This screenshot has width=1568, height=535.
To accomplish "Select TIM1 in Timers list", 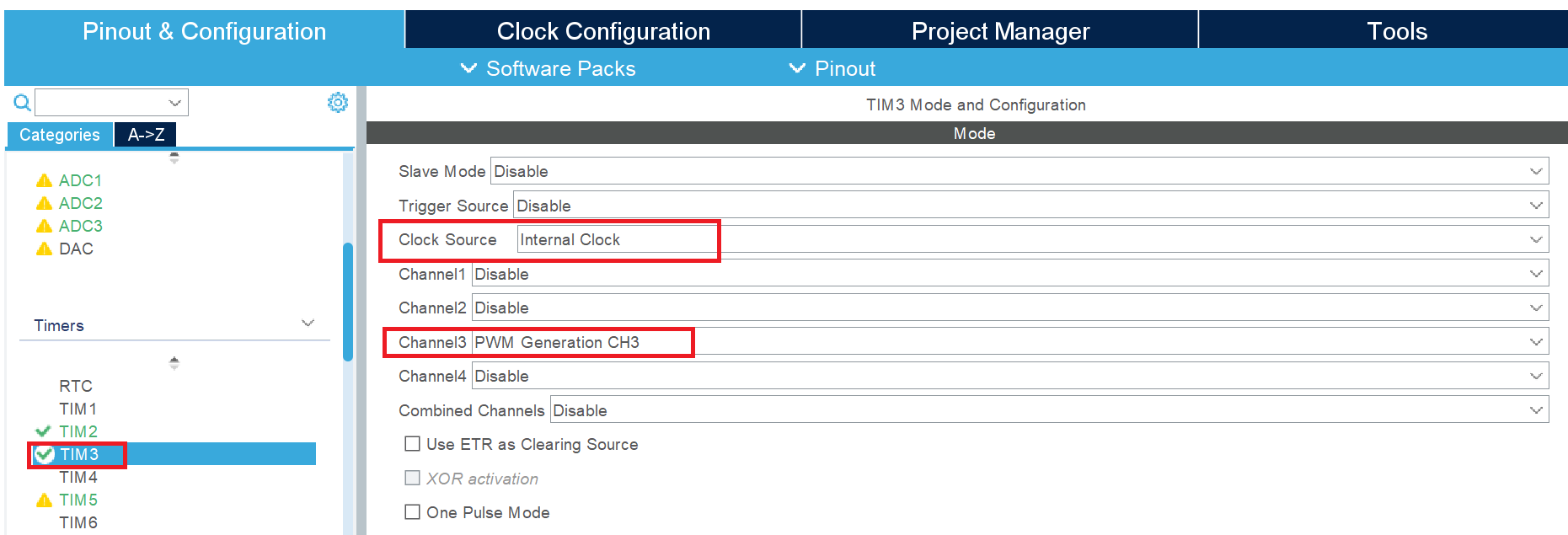I will coord(78,409).
